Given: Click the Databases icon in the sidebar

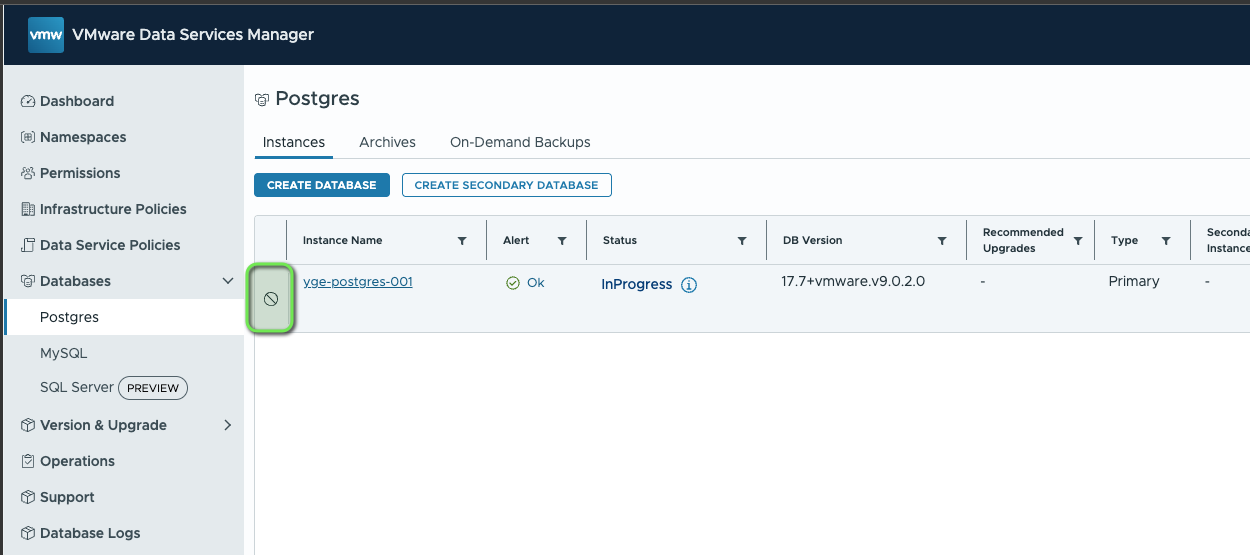Looking at the screenshot, I should [28, 281].
